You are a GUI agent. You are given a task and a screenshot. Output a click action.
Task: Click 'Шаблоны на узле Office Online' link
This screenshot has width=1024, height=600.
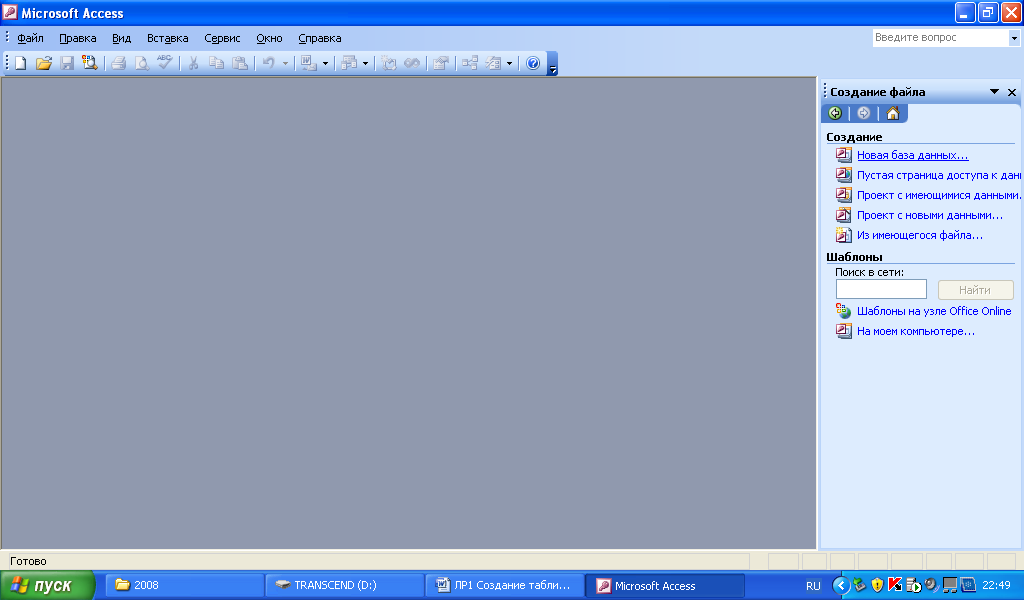934,311
